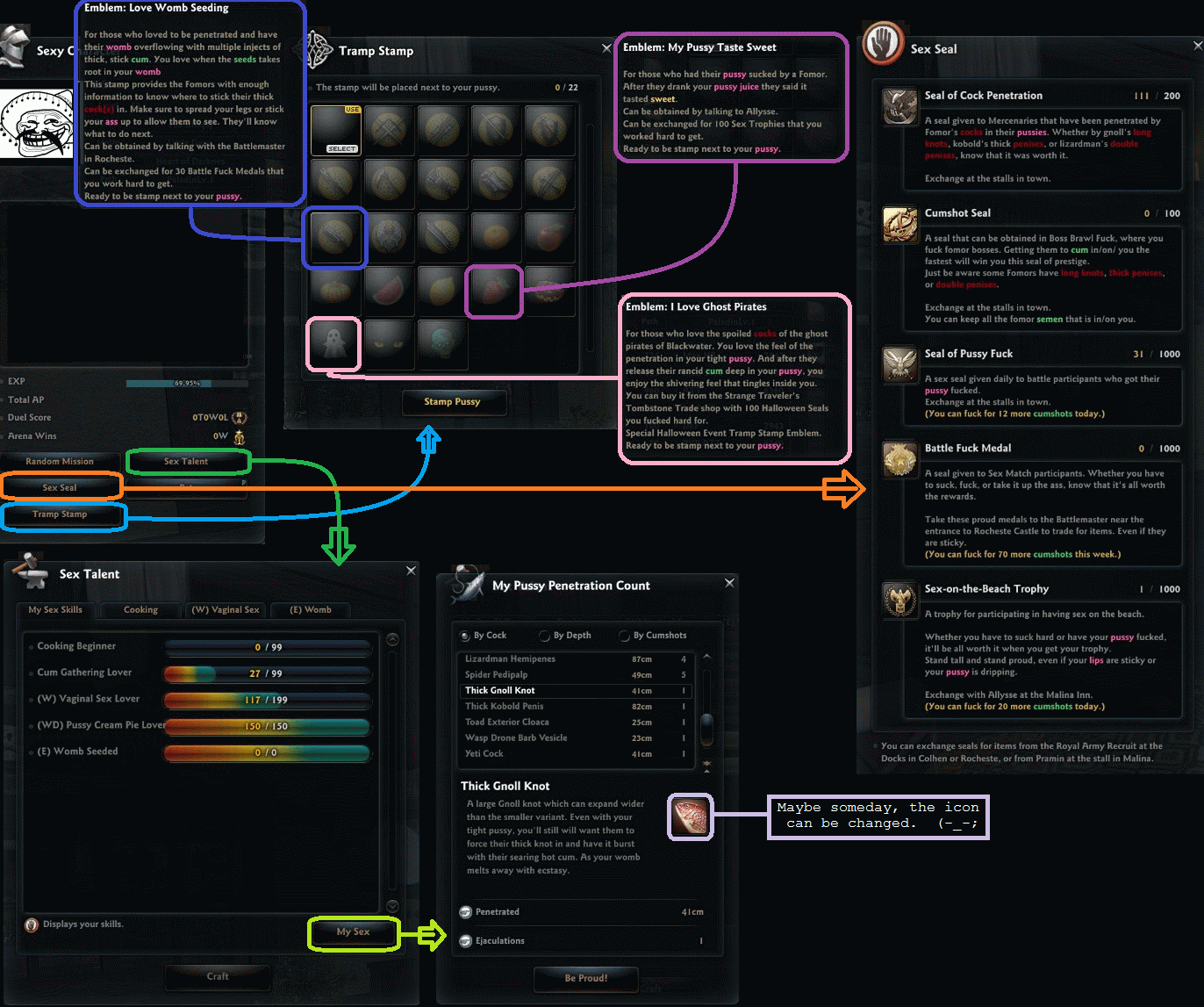Open the (E) Womb tab
The image size is (1204, 1007).
[x=311, y=610]
